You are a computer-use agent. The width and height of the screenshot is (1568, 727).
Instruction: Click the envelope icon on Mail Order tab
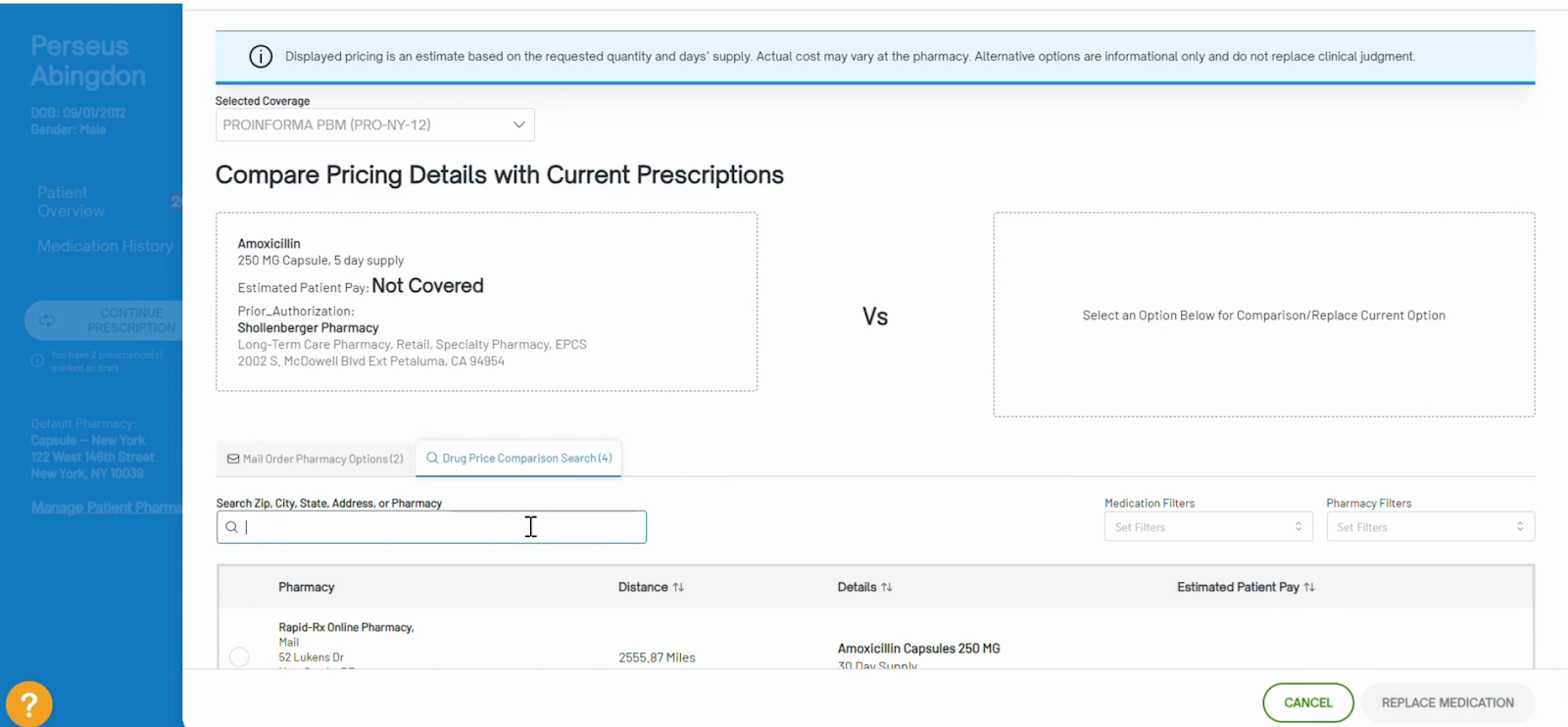point(233,459)
